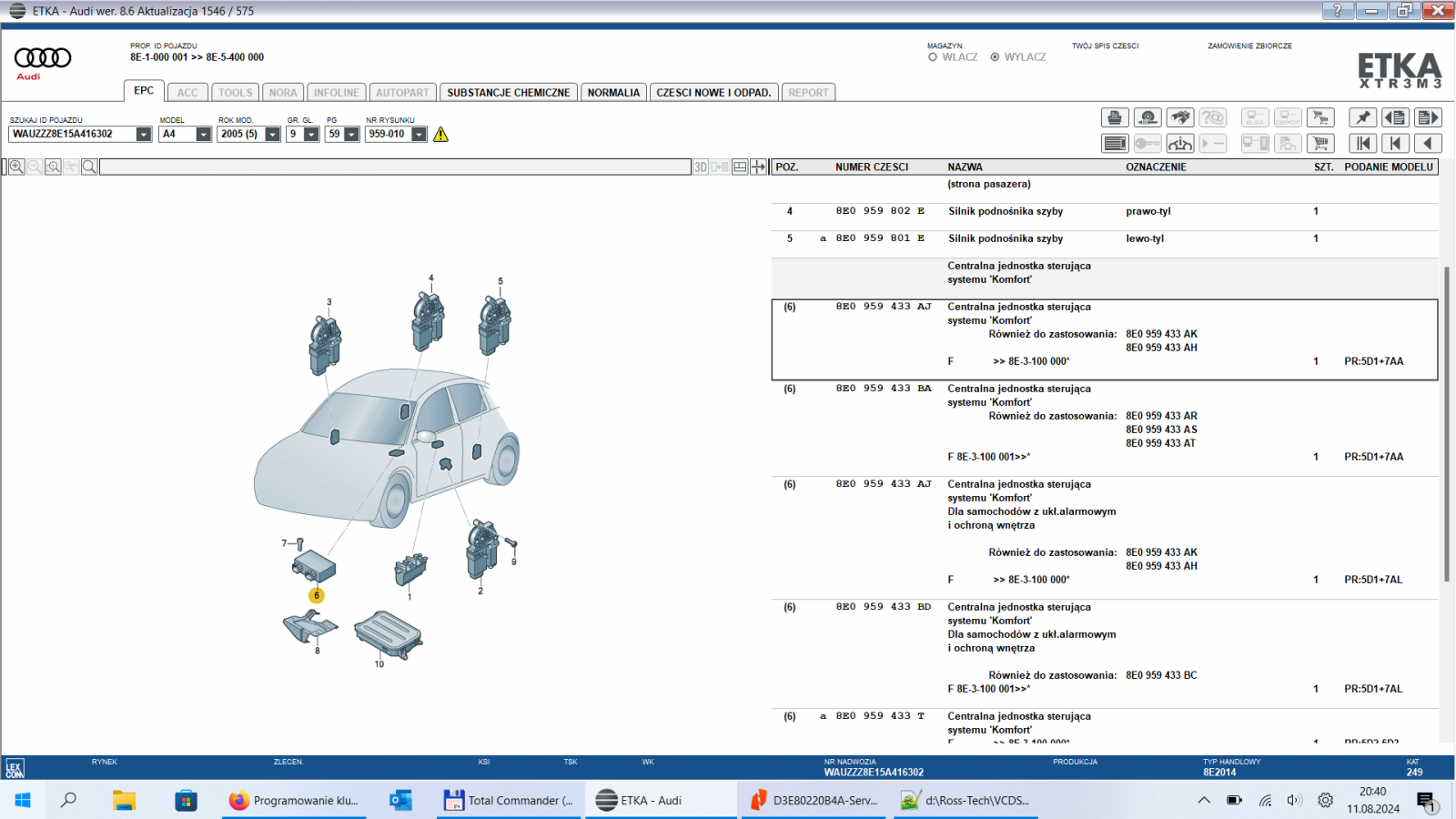
Task: Click the PODANIE MODELU column header
Action: tap(1389, 167)
